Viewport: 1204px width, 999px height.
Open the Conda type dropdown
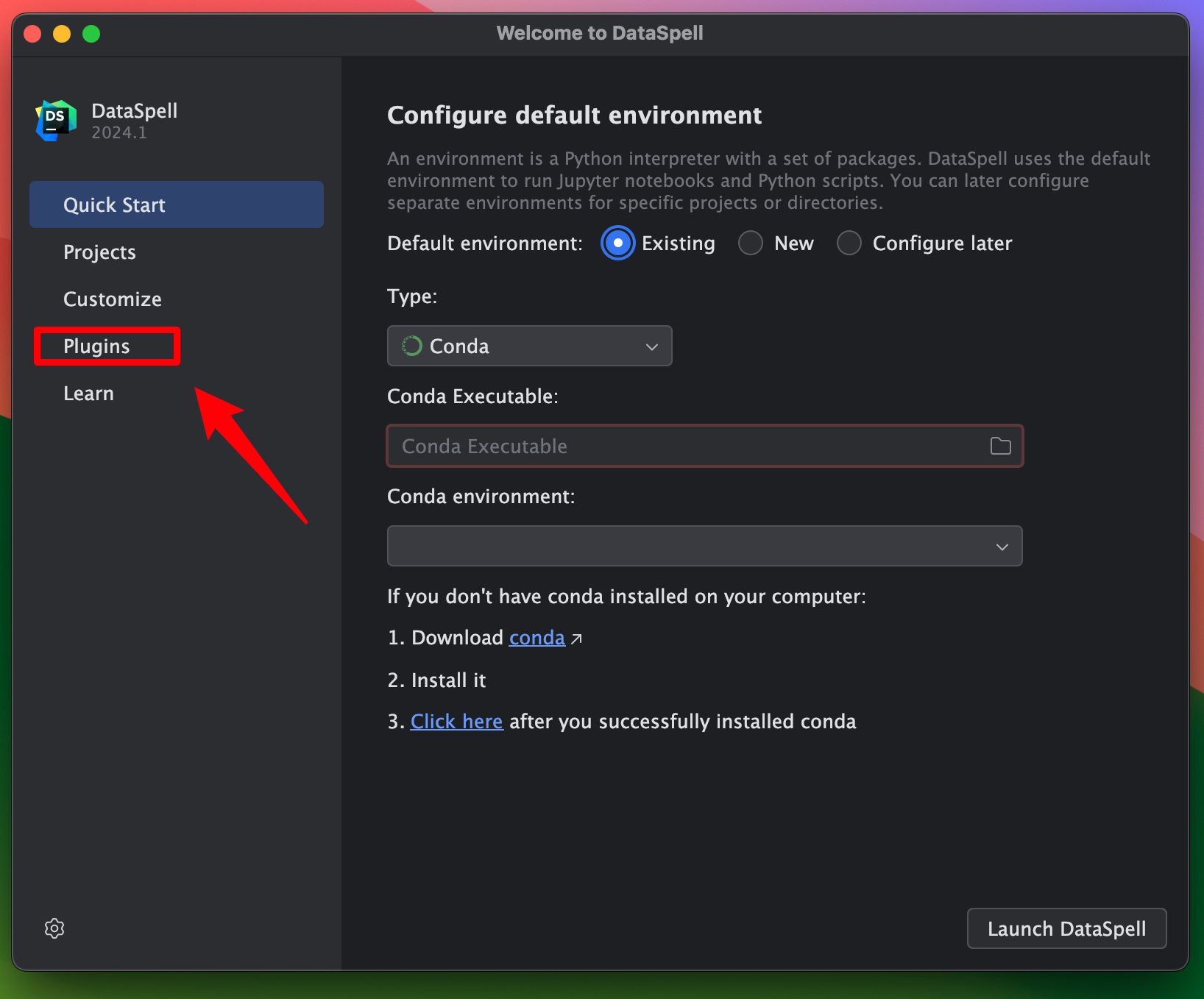coord(529,346)
